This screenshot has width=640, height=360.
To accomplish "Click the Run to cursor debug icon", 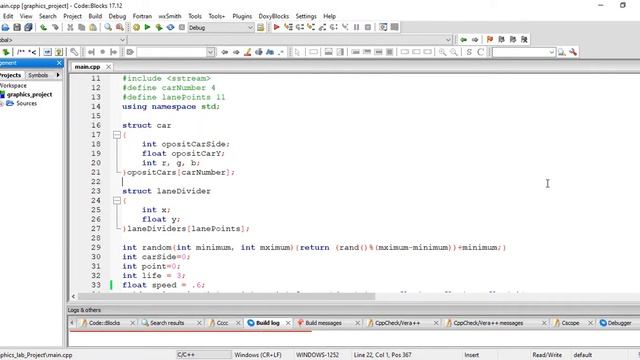I will click(288, 27).
